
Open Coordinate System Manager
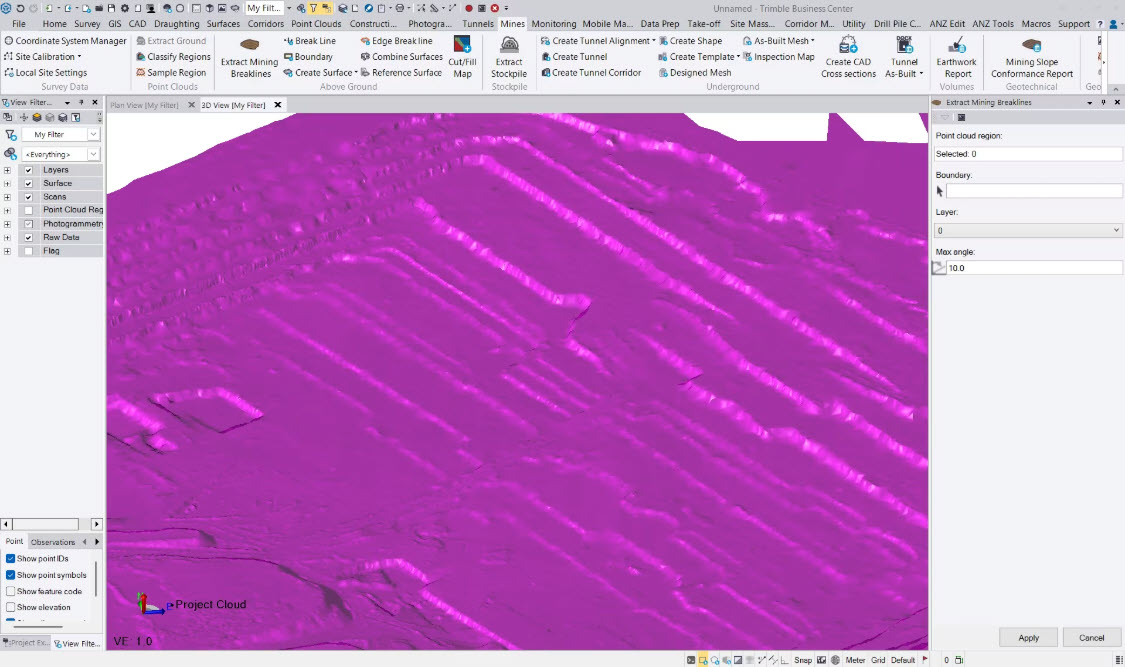[65, 41]
